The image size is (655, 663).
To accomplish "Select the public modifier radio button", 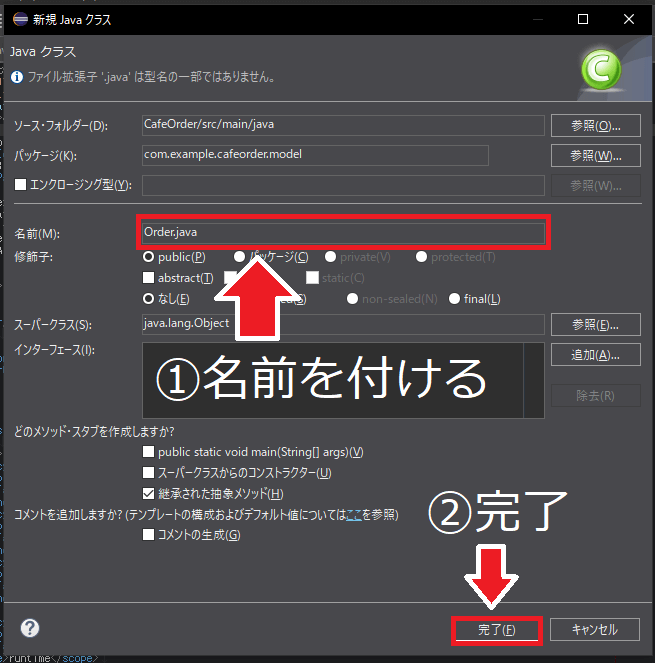I will tap(149, 257).
